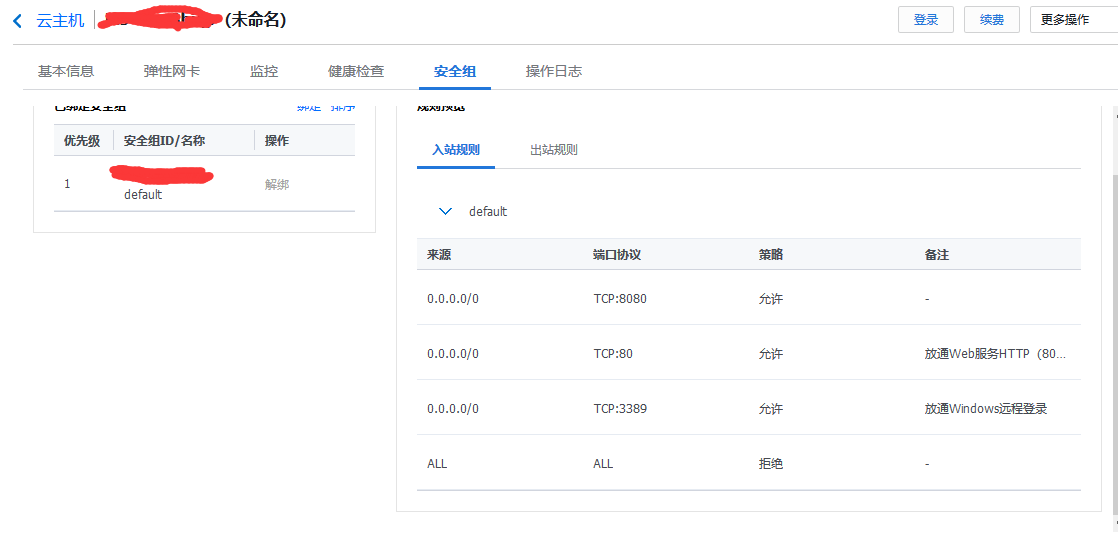Click source 0.0.0.0/0 in TCP:3389 row
The image size is (1118, 533).
pos(453,409)
